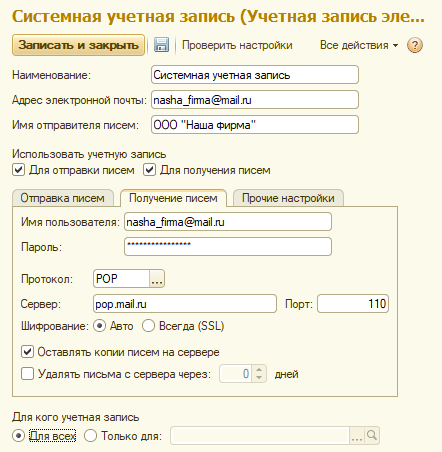Select the Только для radio option
This screenshot has height=452, width=442.
coord(90,435)
